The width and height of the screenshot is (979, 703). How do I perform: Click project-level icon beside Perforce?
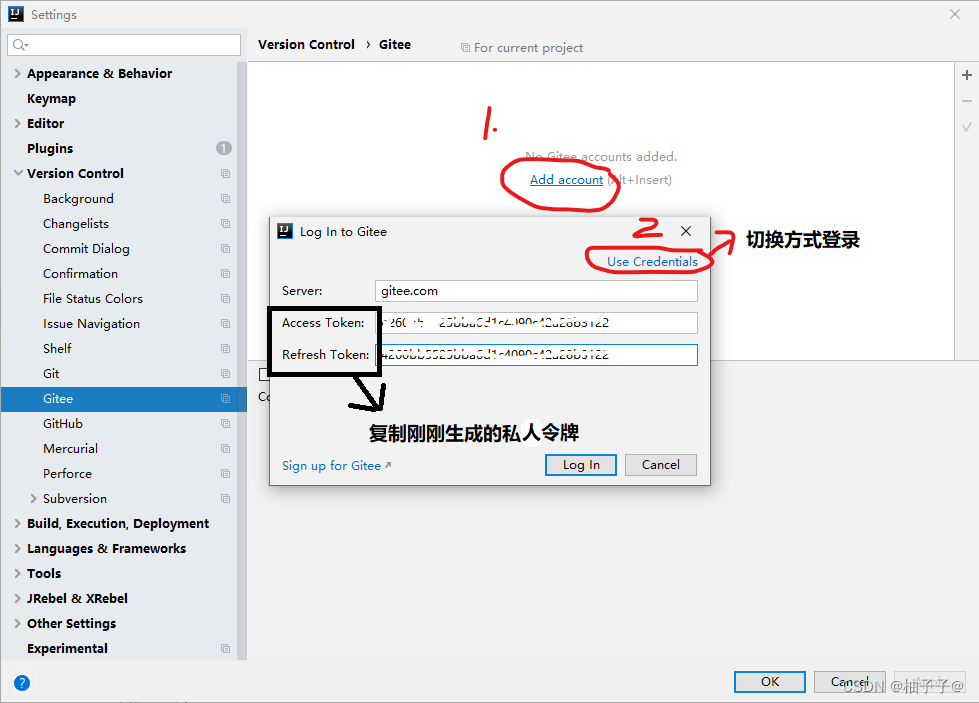tap(225, 473)
